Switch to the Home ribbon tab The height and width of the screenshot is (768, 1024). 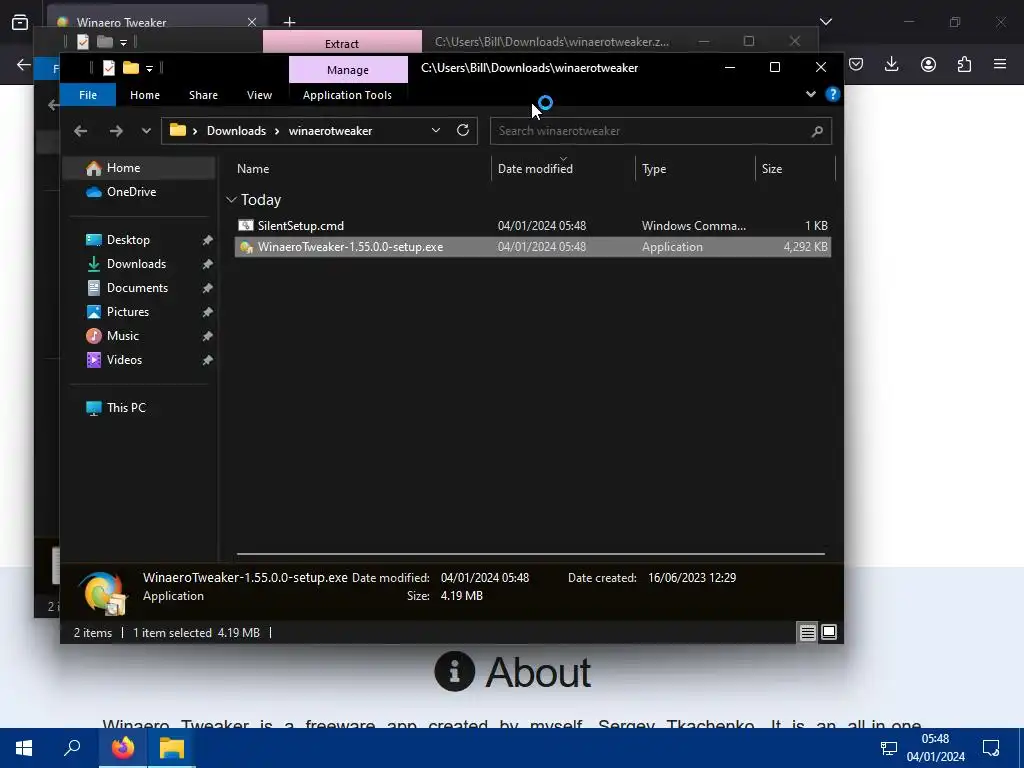(x=145, y=95)
